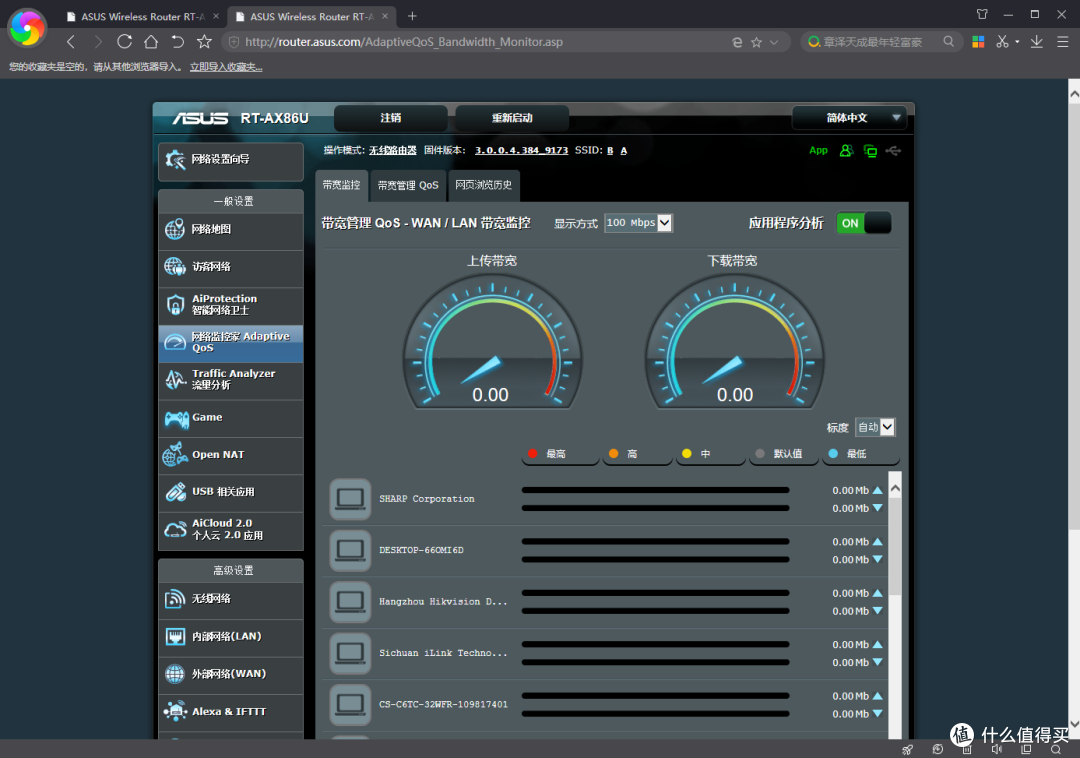
Task: Open browser downloads icon
Action: click(x=1036, y=42)
